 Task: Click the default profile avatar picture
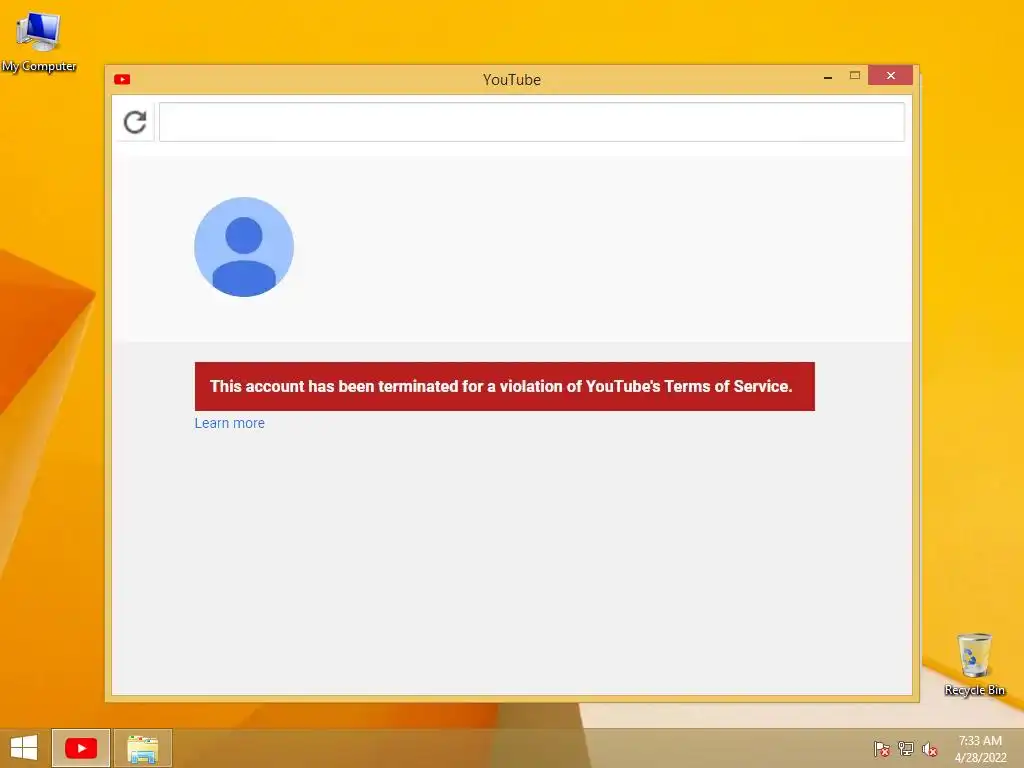[x=244, y=247]
